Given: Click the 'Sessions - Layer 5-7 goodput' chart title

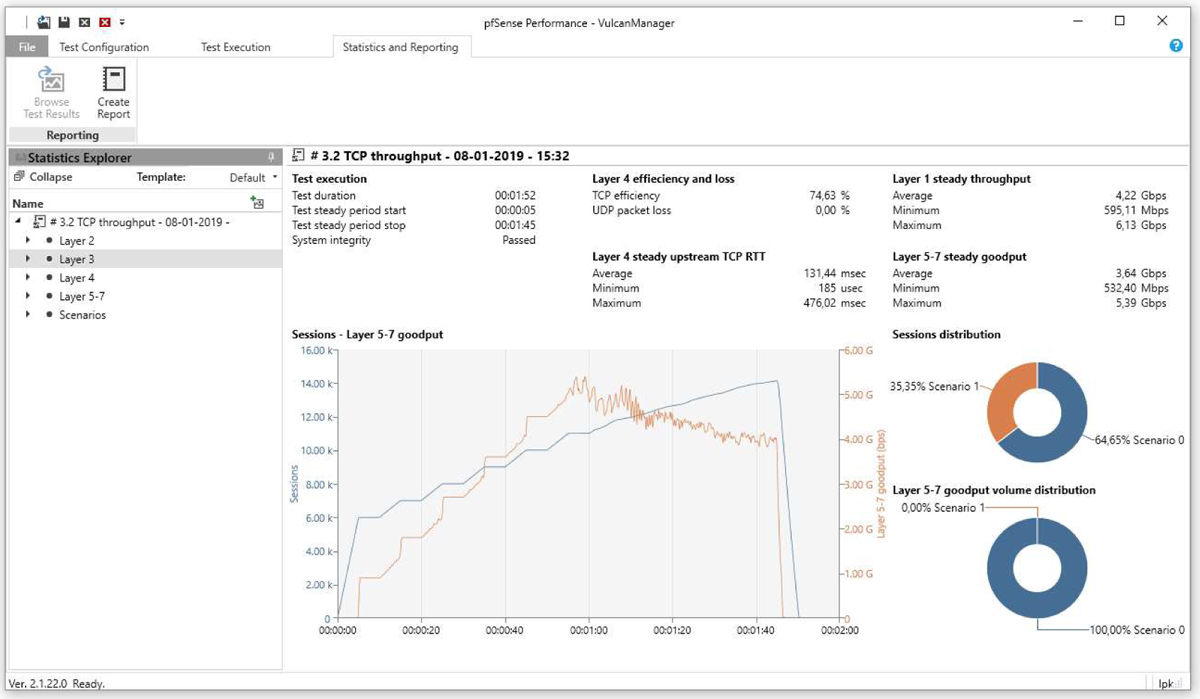Looking at the screenshot, I should pos(367,334).
